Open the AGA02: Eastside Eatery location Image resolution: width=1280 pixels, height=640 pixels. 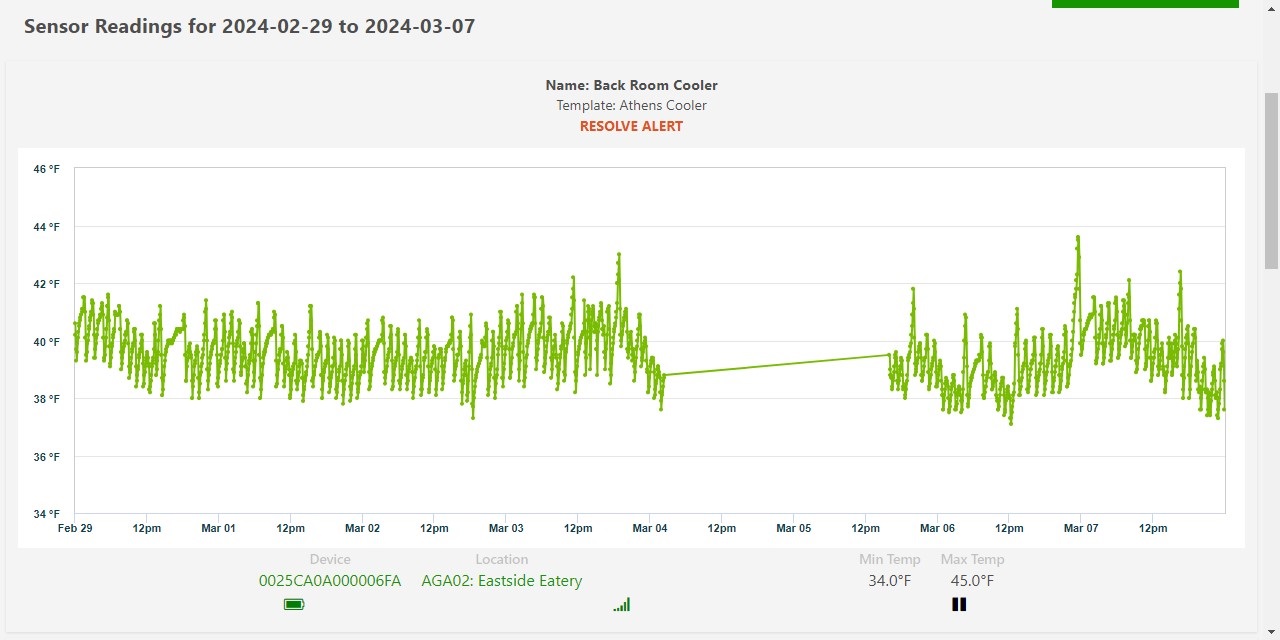point(501,581)
